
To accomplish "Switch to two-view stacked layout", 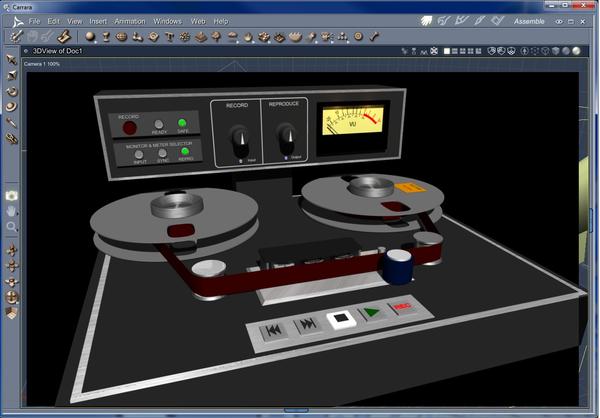I will [x=455, y=51].
